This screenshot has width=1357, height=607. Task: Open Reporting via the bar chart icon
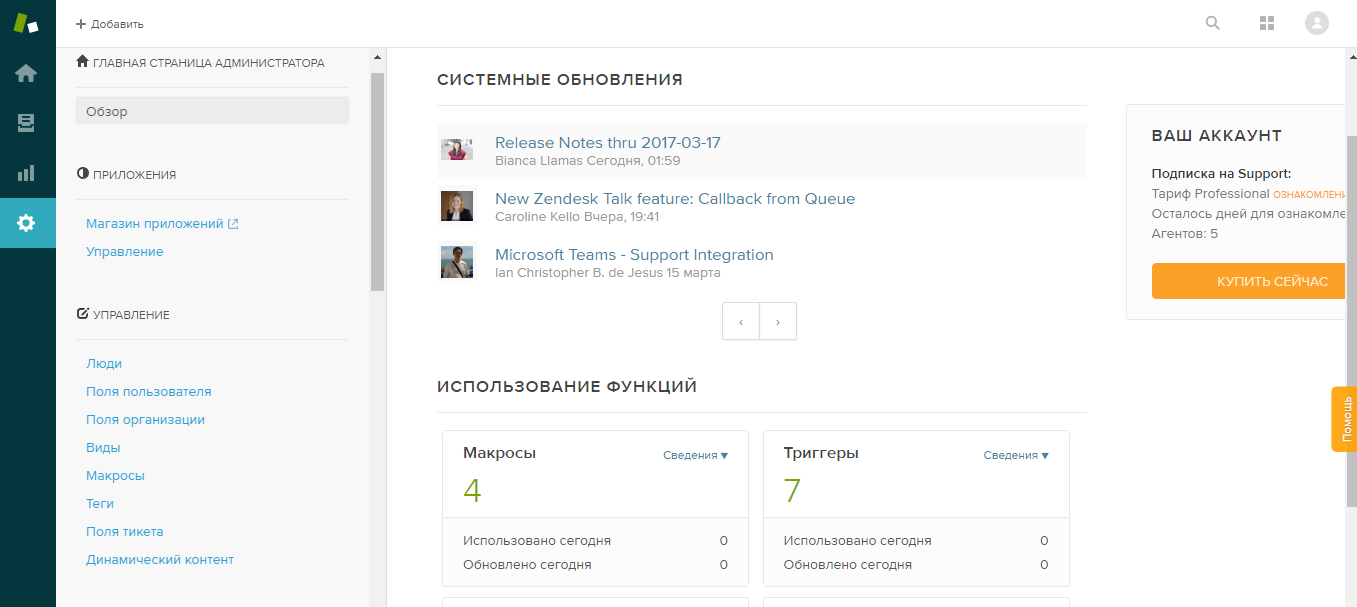coord(27,172)
